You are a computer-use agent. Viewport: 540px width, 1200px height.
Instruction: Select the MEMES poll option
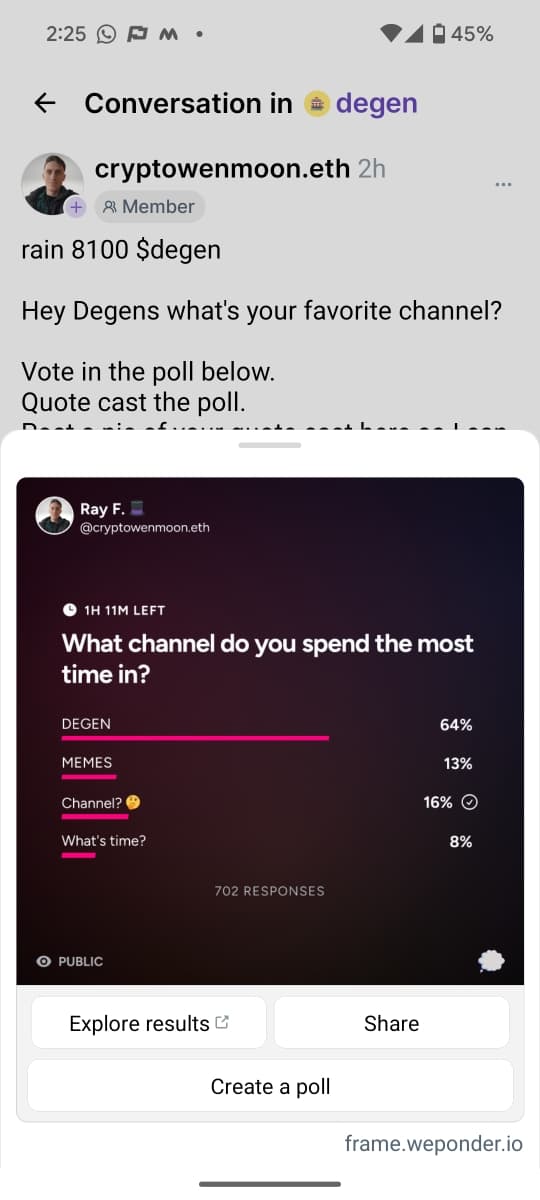(267, 768)
